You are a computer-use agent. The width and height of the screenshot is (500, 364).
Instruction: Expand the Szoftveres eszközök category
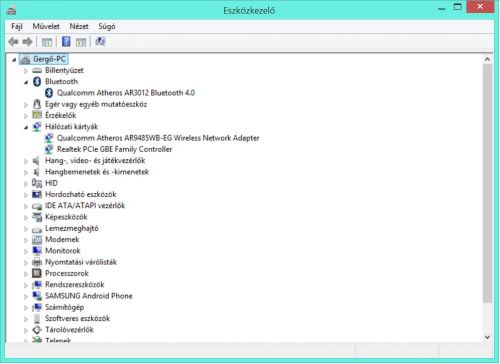(26, 319)
